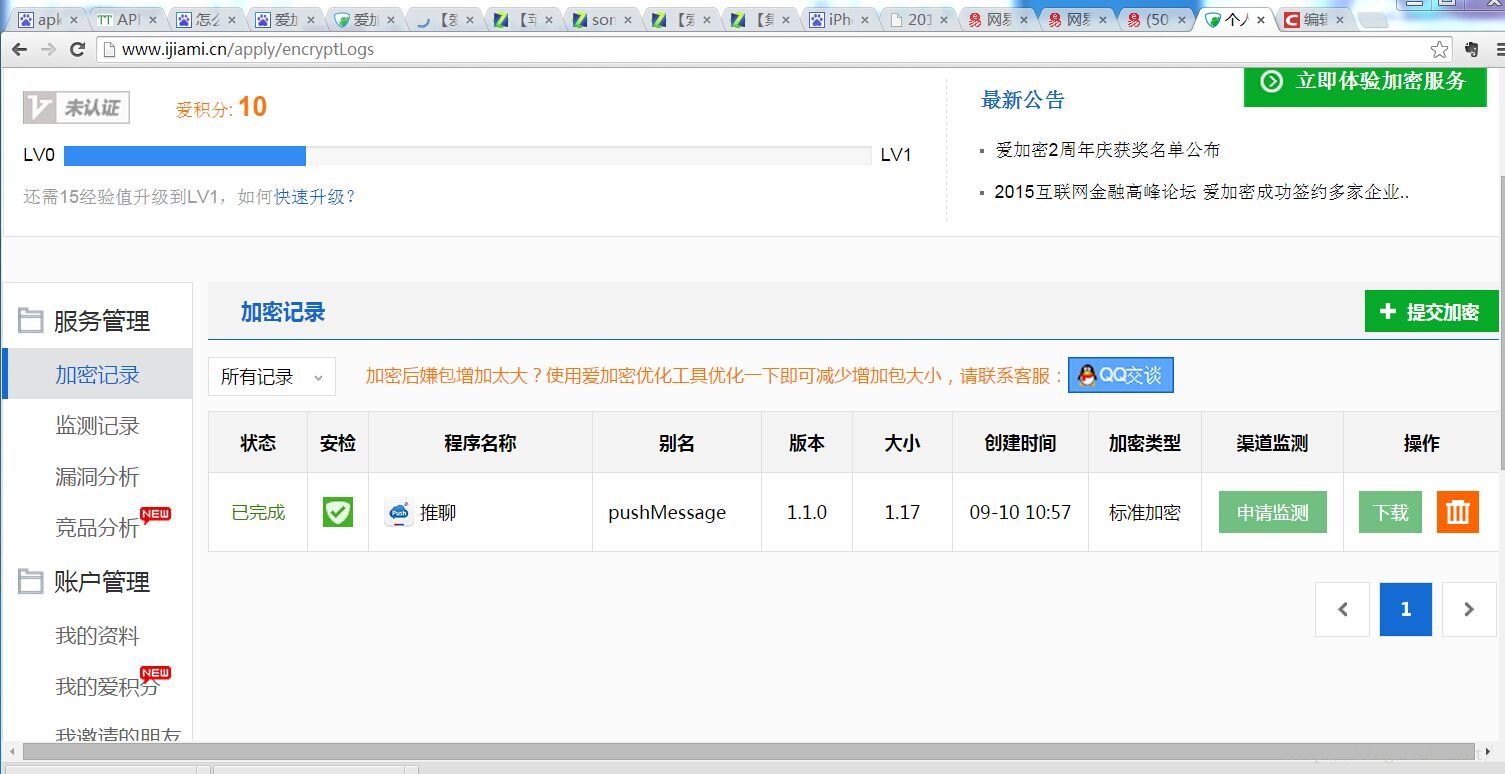Select 加密记录 in the sidebar
The height and width of the screenshot is (774, 1505).
tap(97, 375)
